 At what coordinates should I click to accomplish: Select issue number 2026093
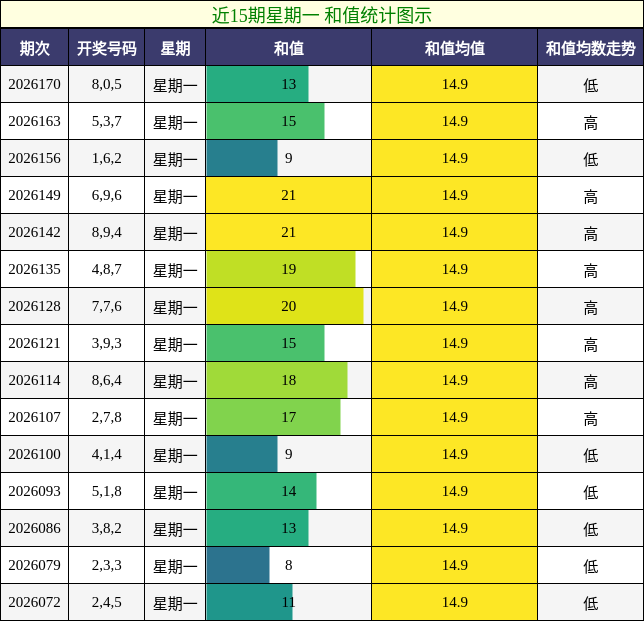[x=34, y=491]
